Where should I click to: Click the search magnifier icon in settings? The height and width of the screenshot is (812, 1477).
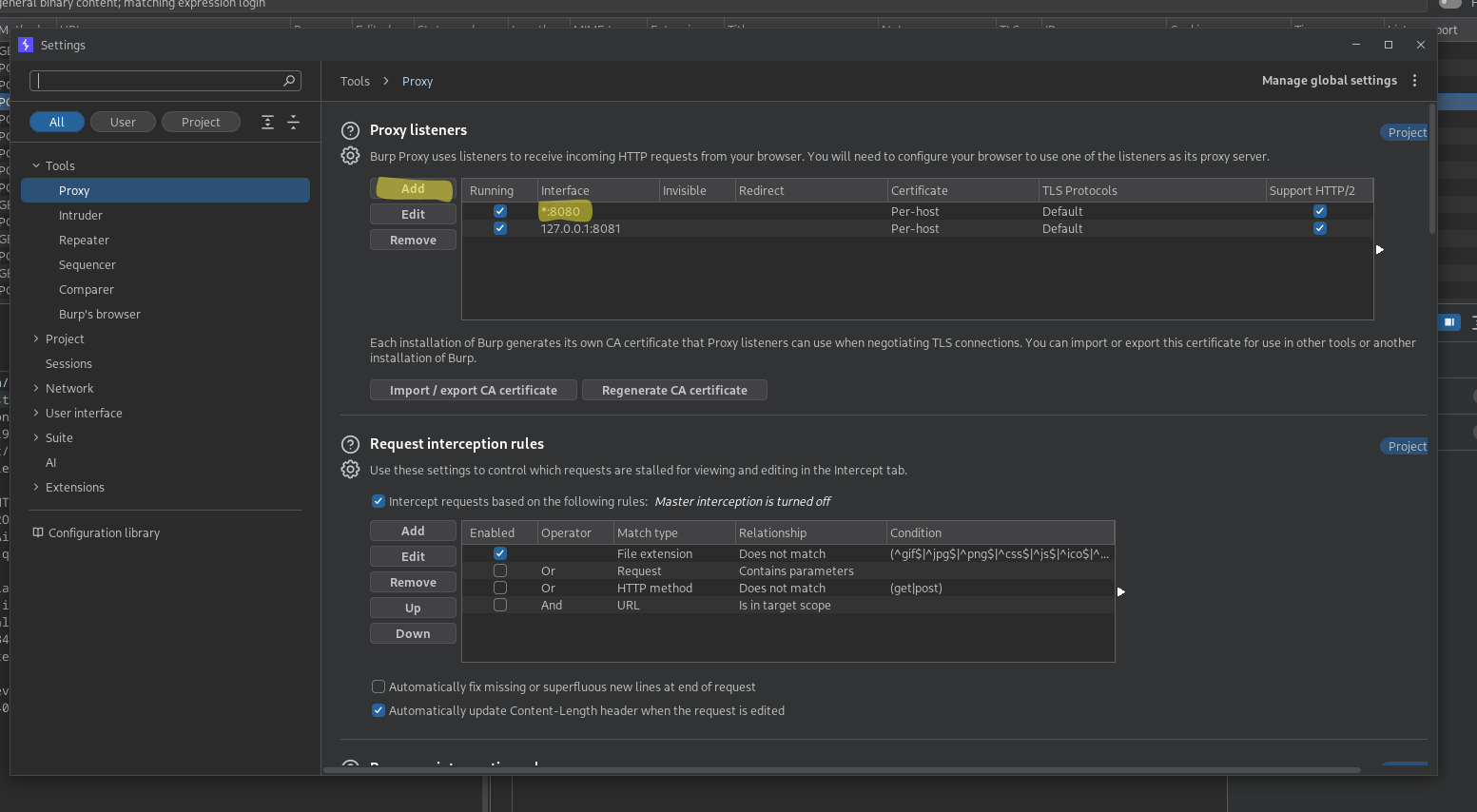point(289,81)
